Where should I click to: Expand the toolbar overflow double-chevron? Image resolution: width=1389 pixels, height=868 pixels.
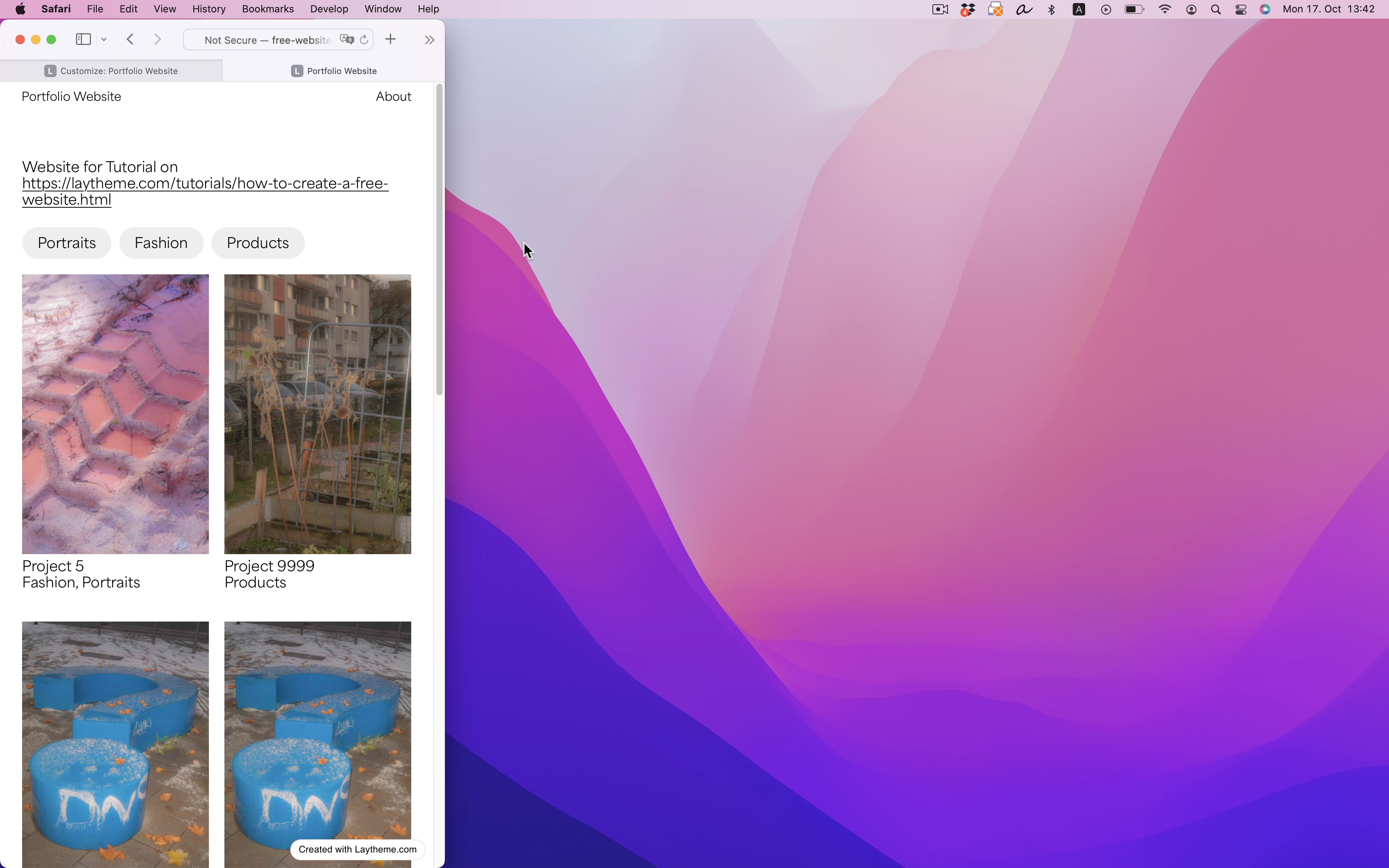[429, 40]
